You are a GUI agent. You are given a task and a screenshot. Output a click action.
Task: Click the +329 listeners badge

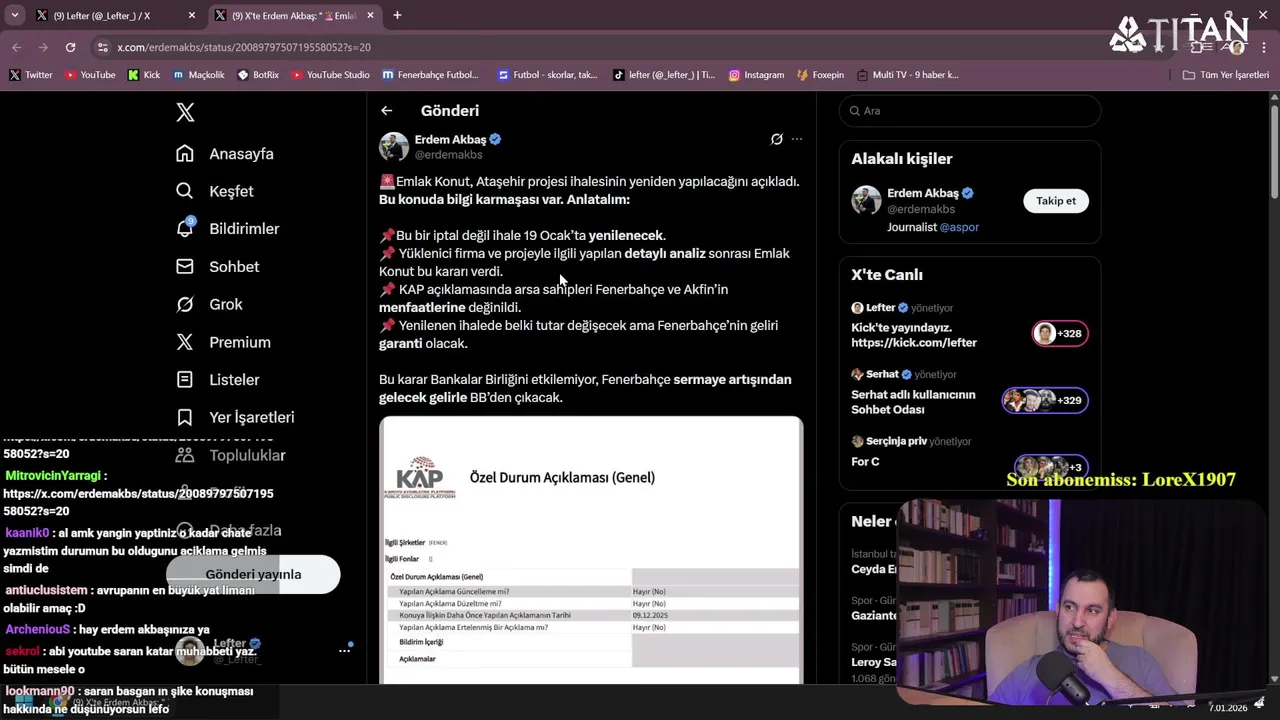click(x=1045, y=400)
